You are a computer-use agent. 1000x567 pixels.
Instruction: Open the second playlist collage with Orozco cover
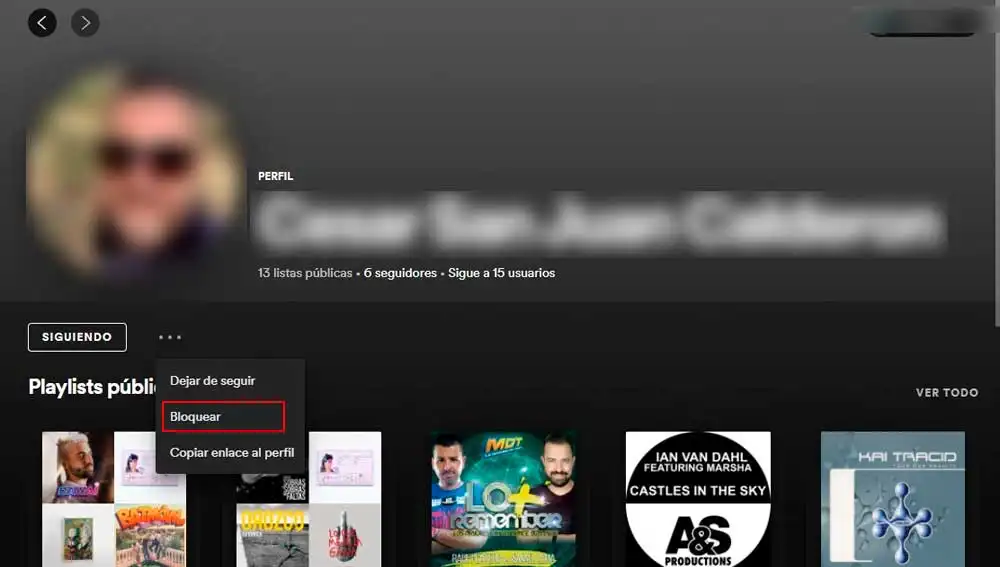click(309, 499)
